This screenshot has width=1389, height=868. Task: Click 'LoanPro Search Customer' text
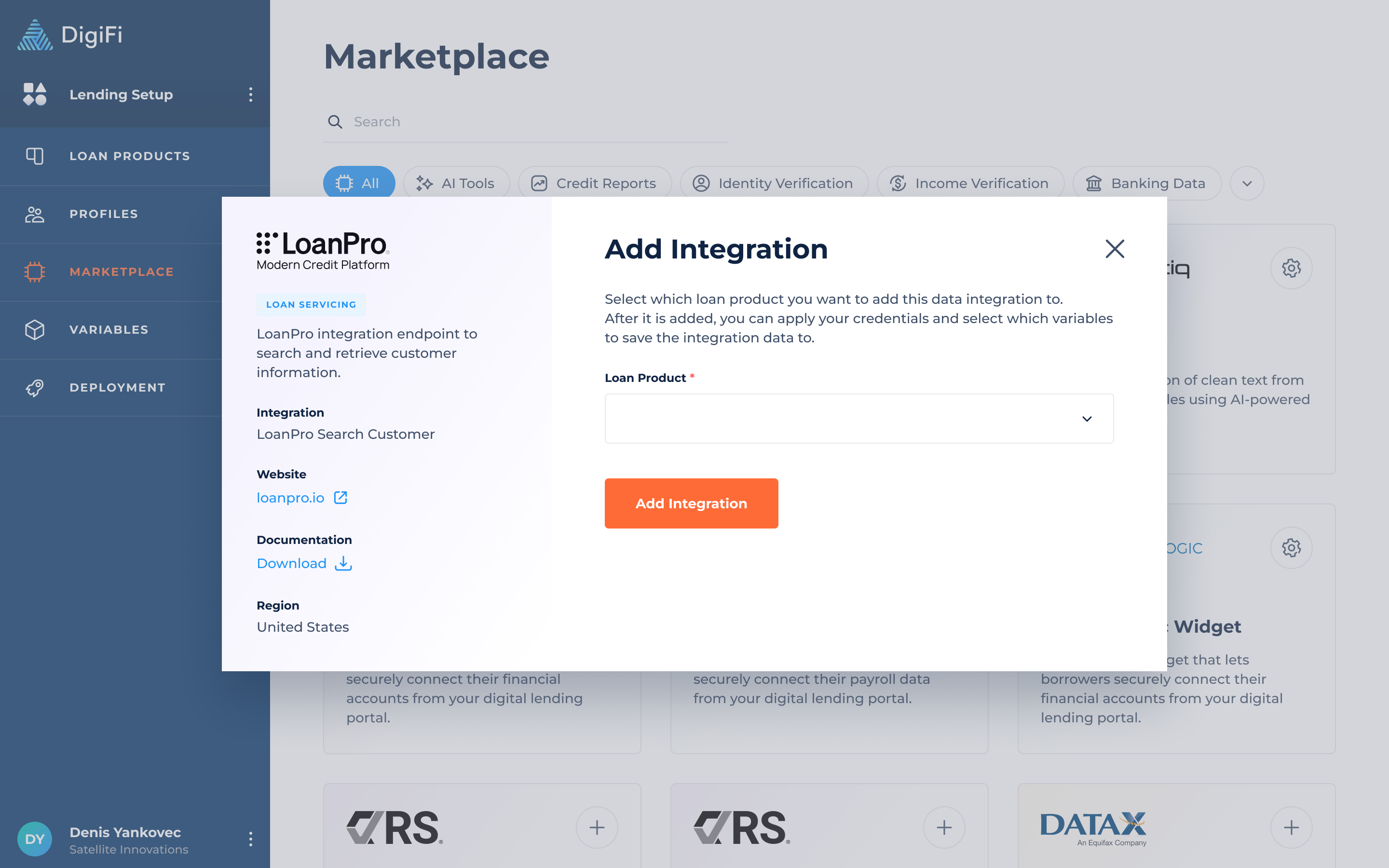[345, 434]
